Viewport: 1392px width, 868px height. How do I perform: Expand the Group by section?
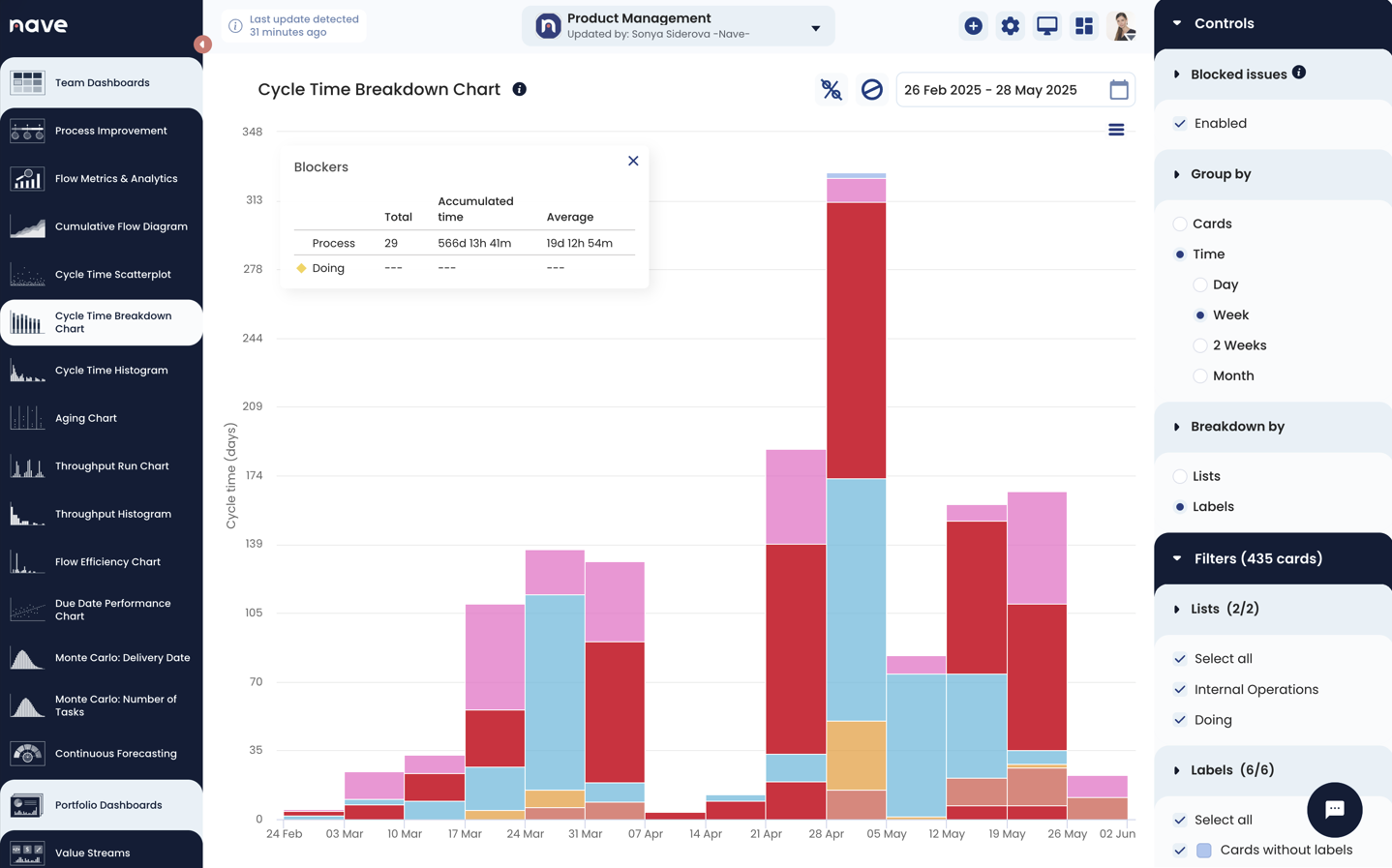[x=1177, y=174]
